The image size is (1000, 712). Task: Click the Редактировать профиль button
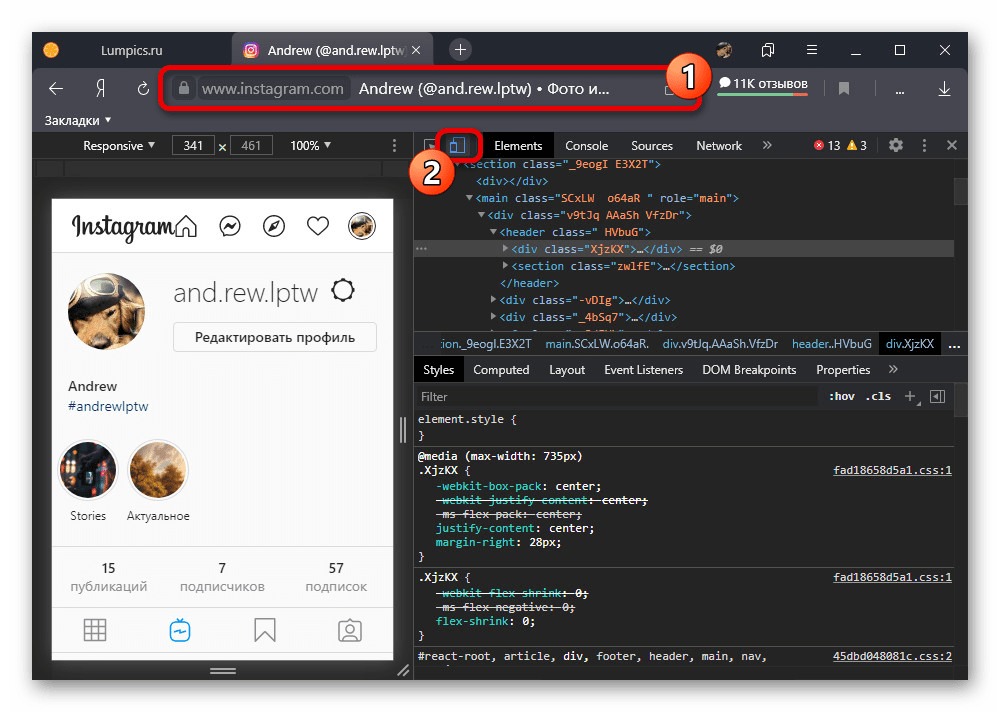pos(275,337)
